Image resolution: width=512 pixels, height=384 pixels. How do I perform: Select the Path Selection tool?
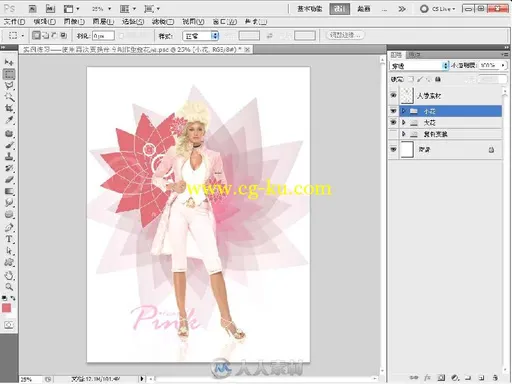(9, 251)
